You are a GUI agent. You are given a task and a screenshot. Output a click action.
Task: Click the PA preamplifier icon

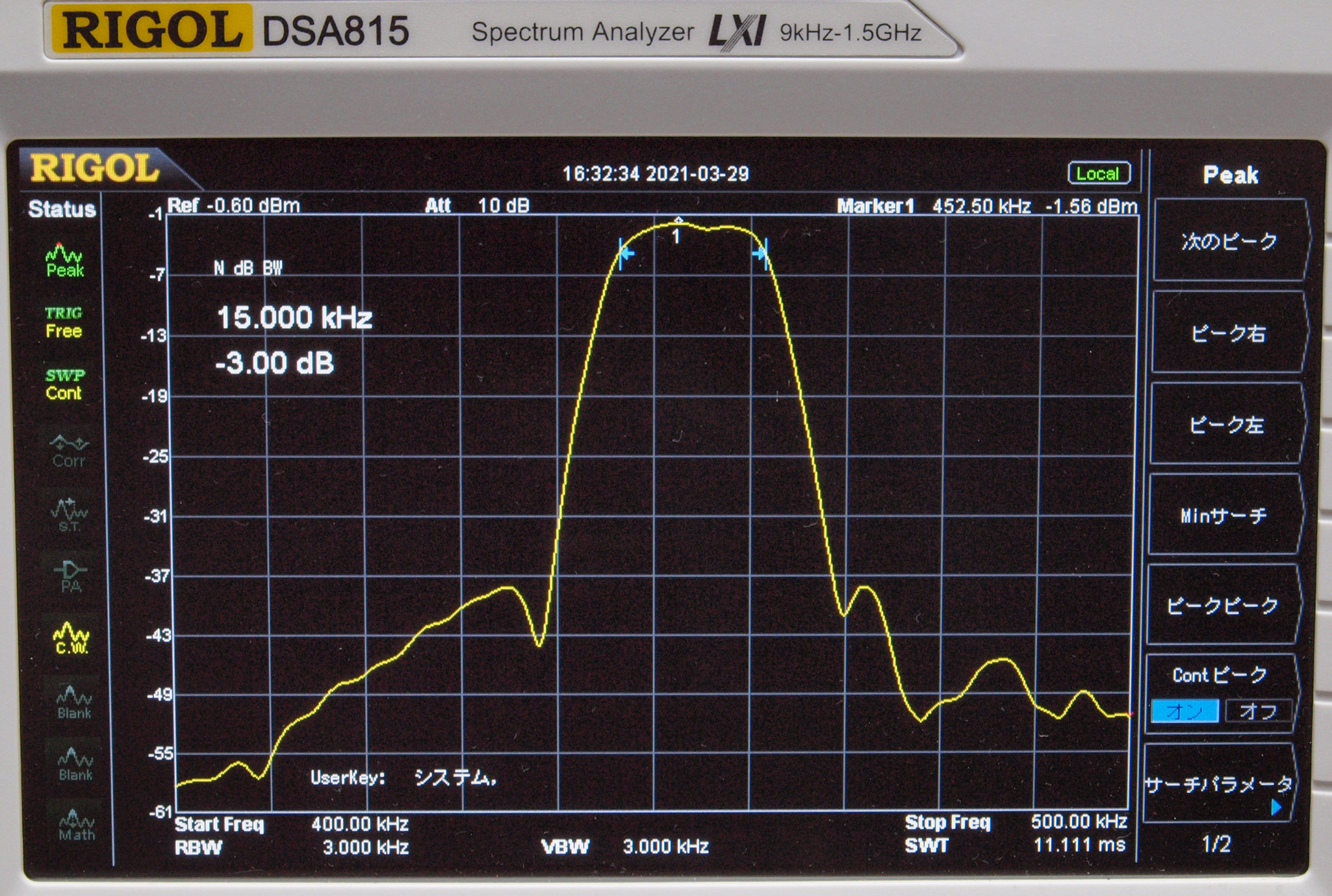[x=70, y=576]
